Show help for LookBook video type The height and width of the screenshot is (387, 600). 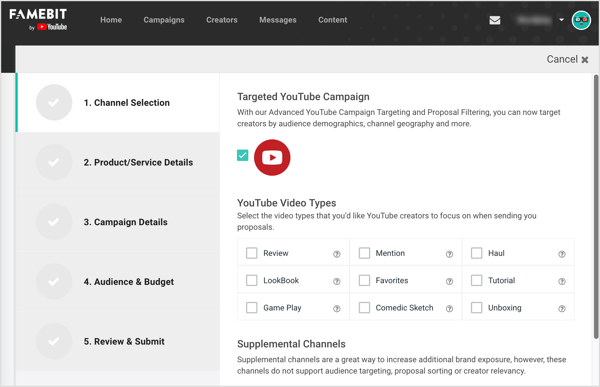tap(336, 281)
